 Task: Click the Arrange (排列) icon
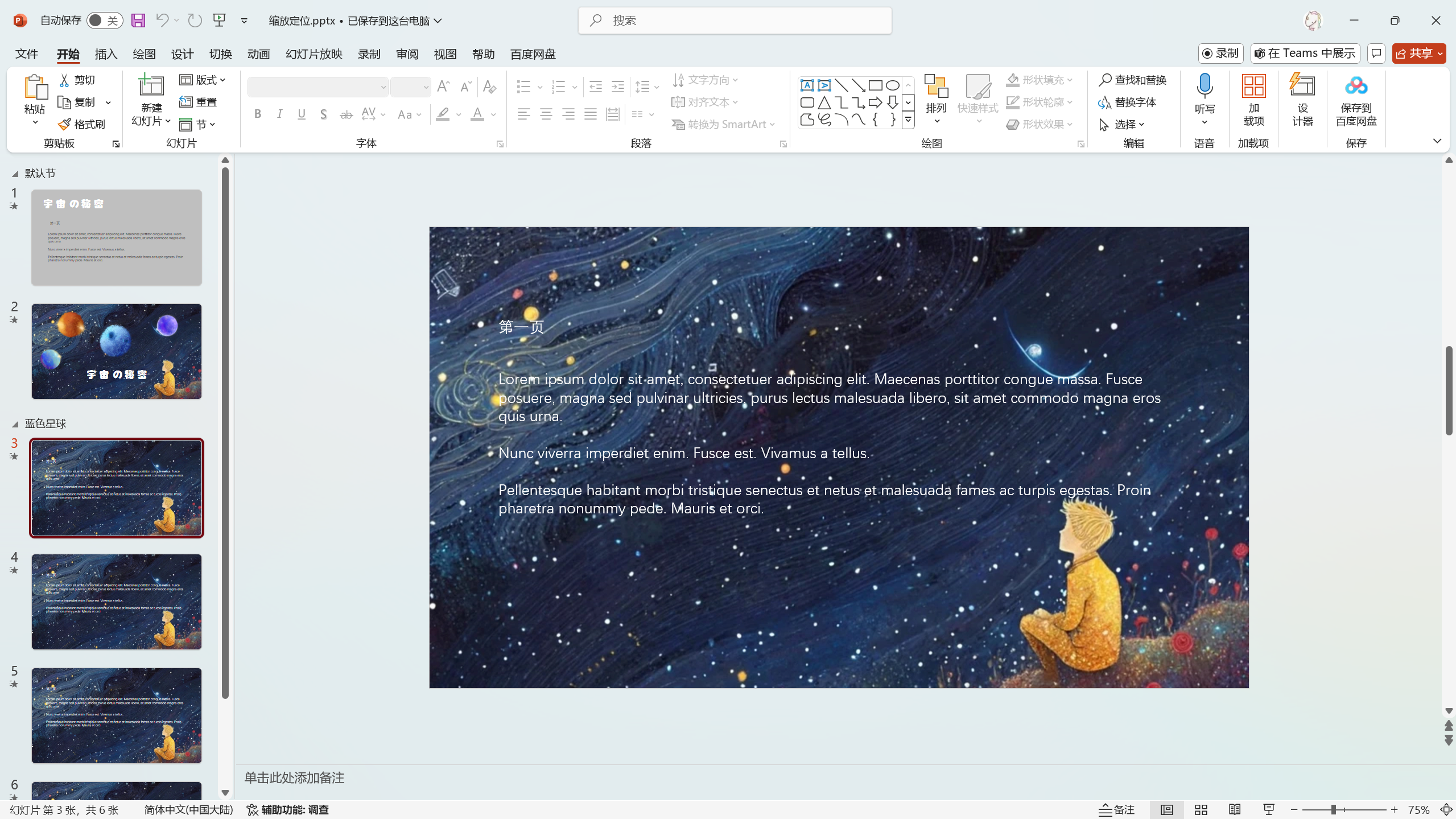[937, 86]
